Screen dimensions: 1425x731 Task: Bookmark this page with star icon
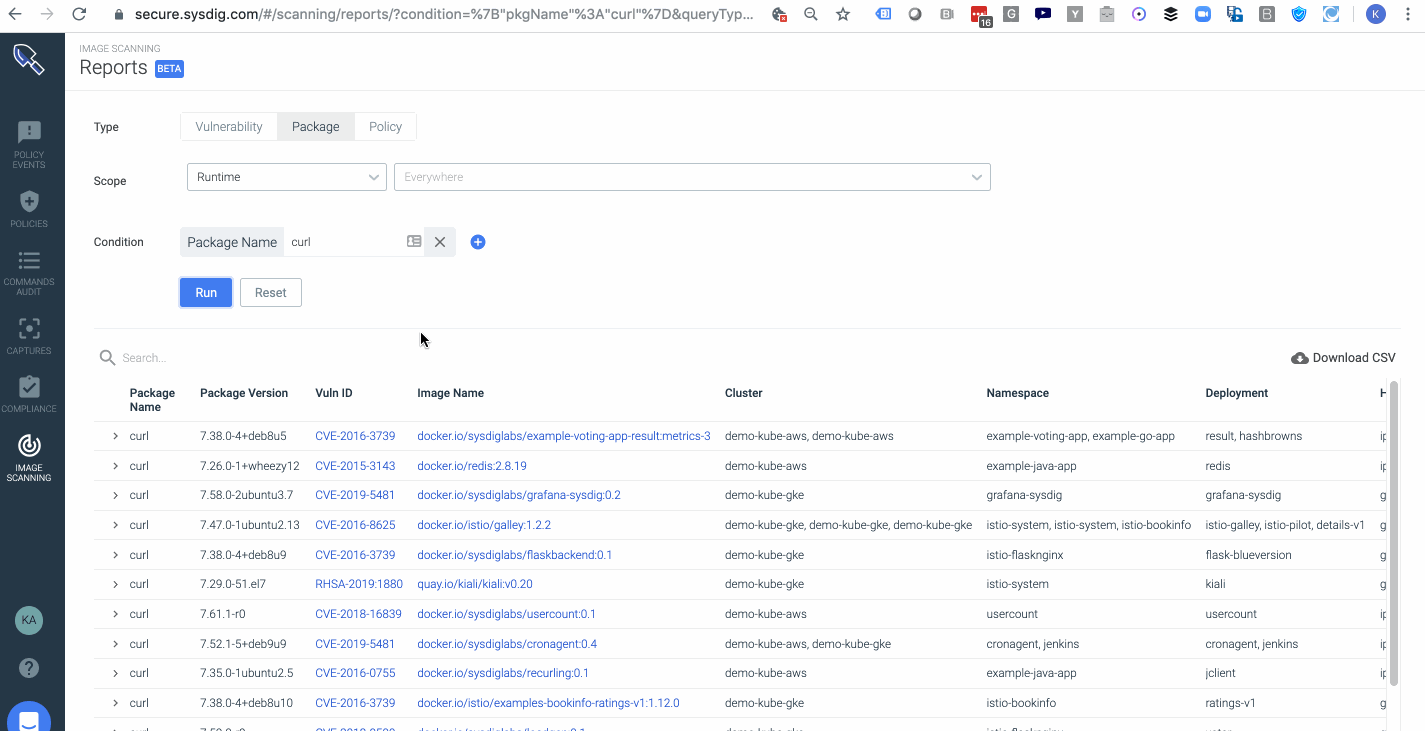click(843, 15)
